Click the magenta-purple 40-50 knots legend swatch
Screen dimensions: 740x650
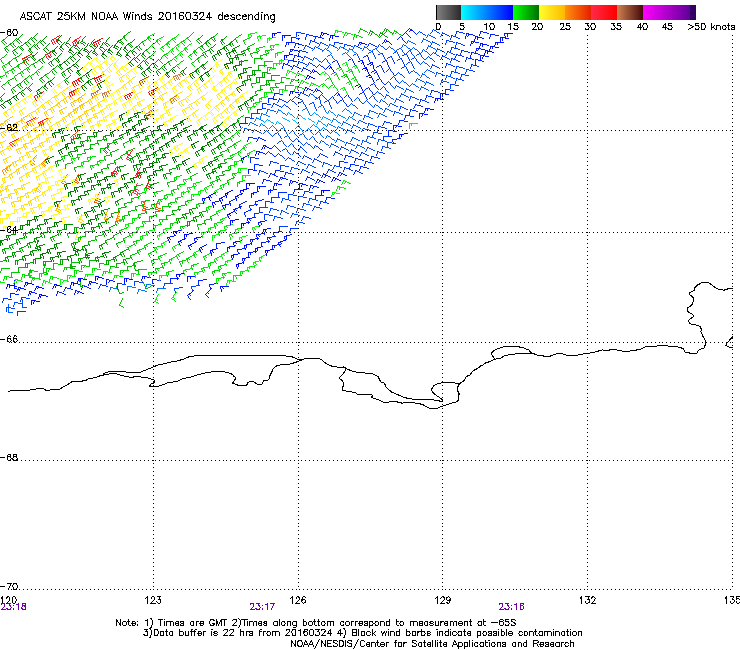tap(669, 12)
